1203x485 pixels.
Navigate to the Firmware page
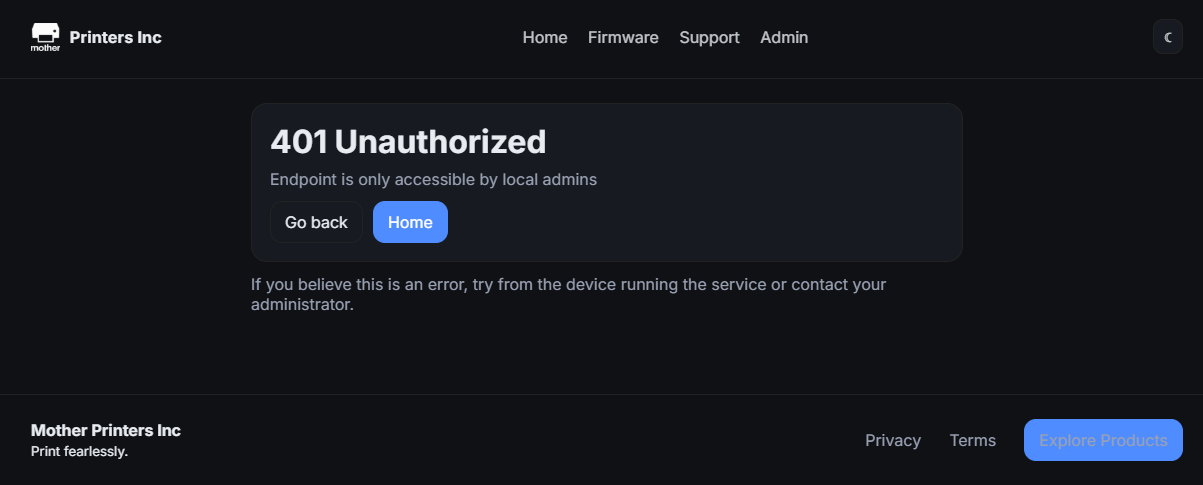coord(623,37)
